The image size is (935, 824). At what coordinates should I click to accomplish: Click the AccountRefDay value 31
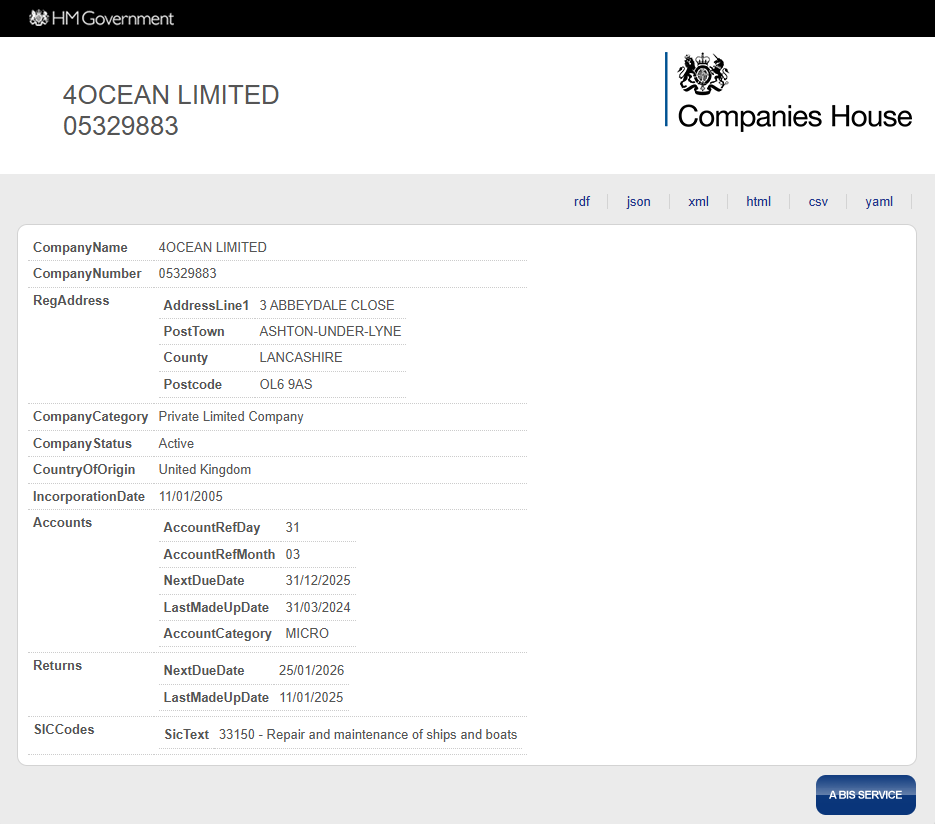(x=292, y=528)
